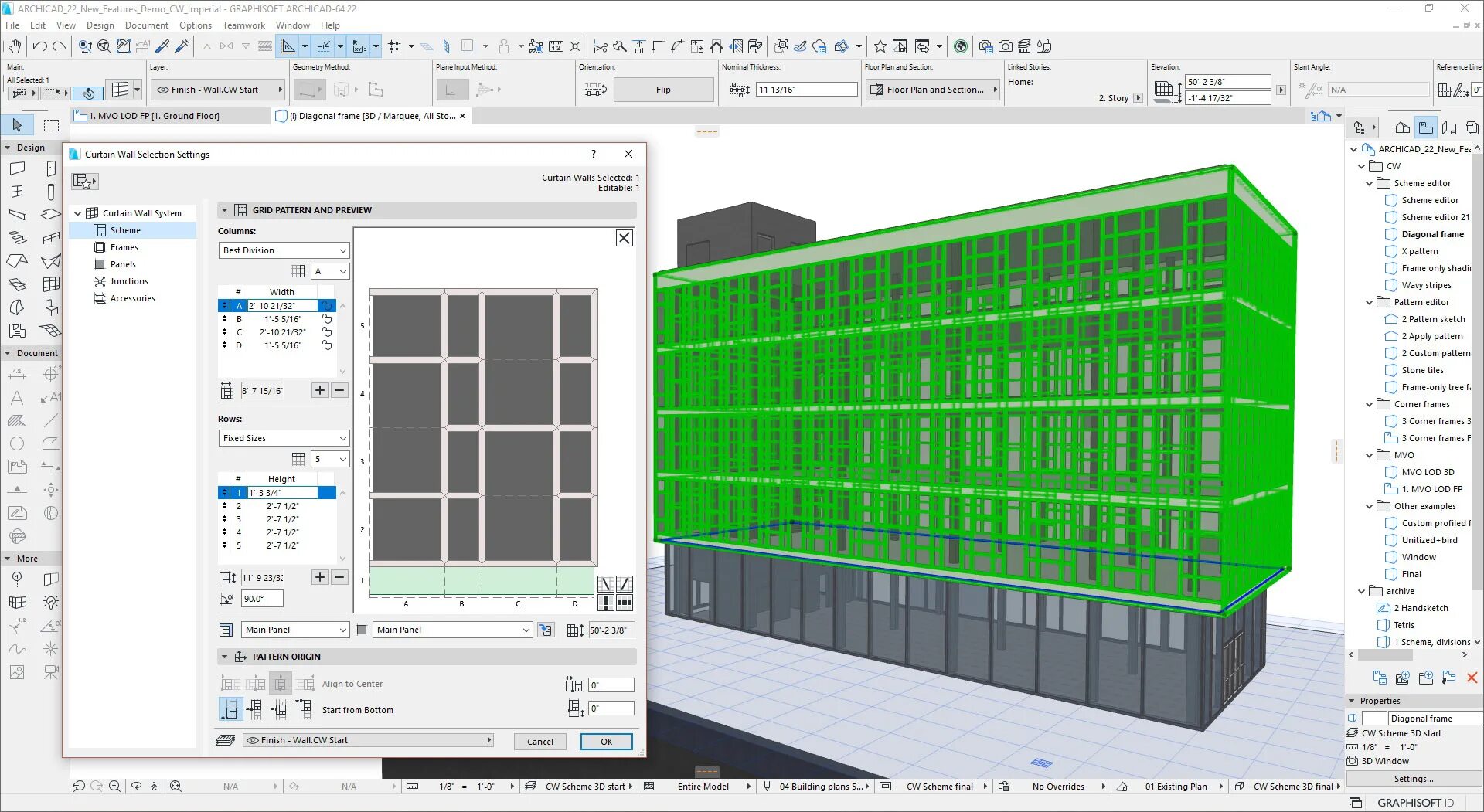
Task: Click the eyedropper pick up parameters icon
Action: 162,46
